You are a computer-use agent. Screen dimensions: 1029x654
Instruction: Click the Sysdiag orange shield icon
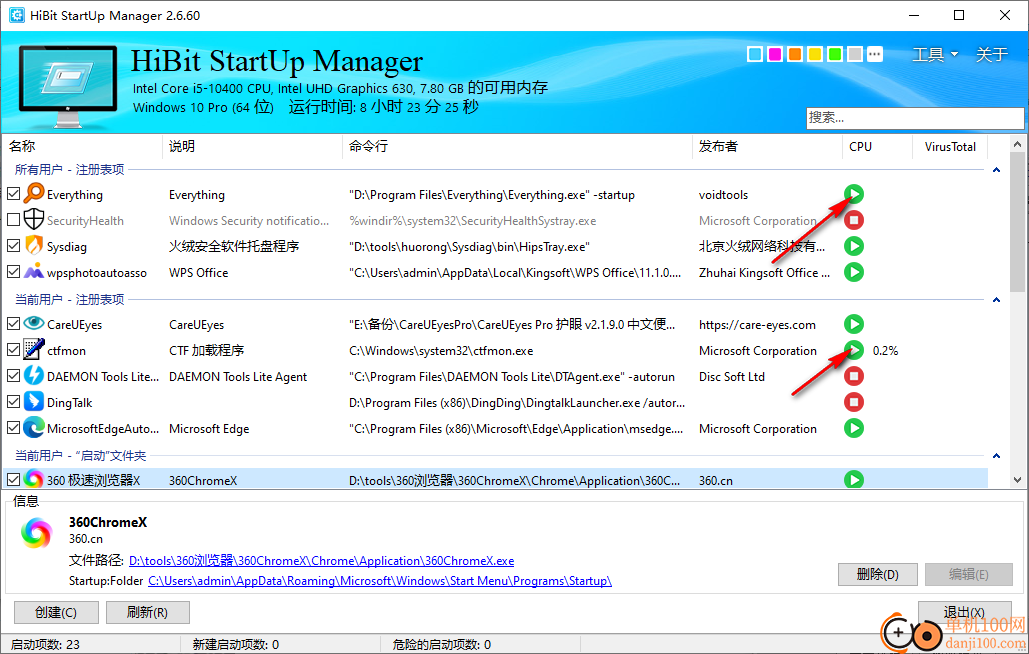tap(33, 245)
